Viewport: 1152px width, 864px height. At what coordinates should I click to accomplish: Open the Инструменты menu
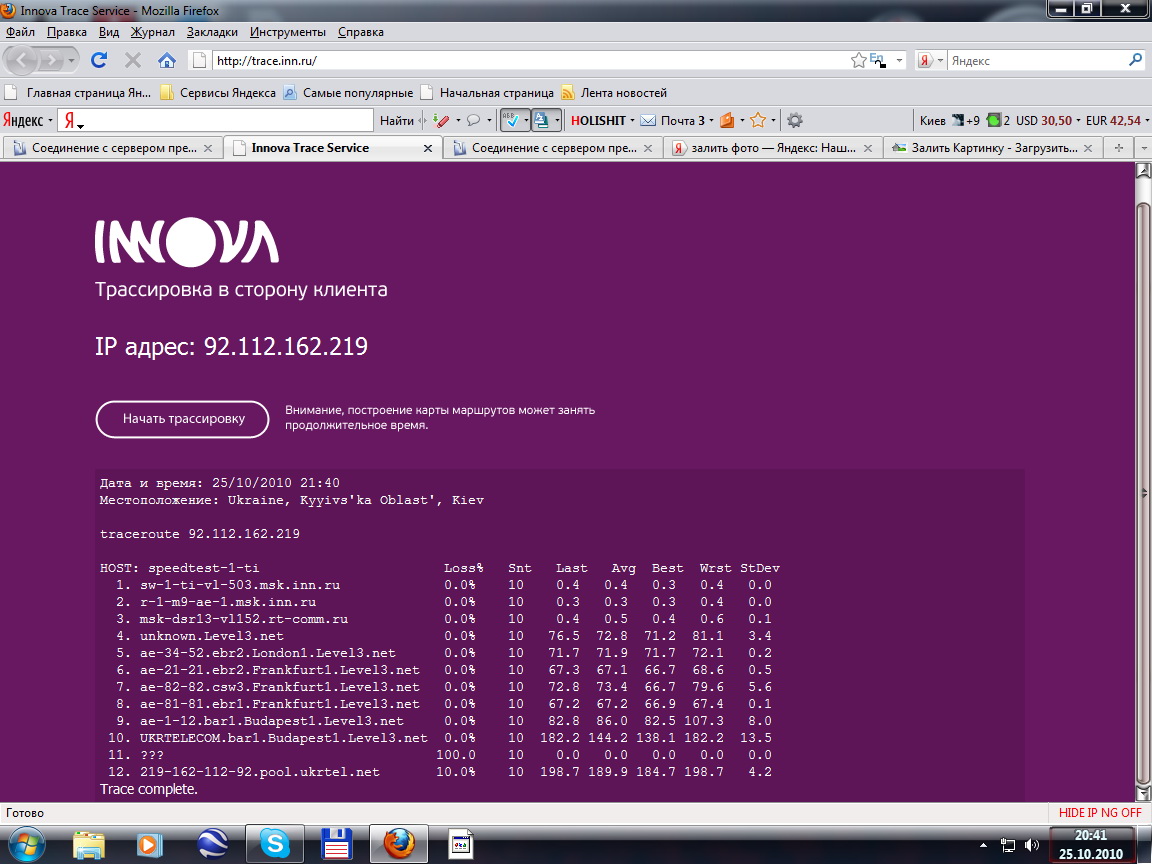point(288,32)
